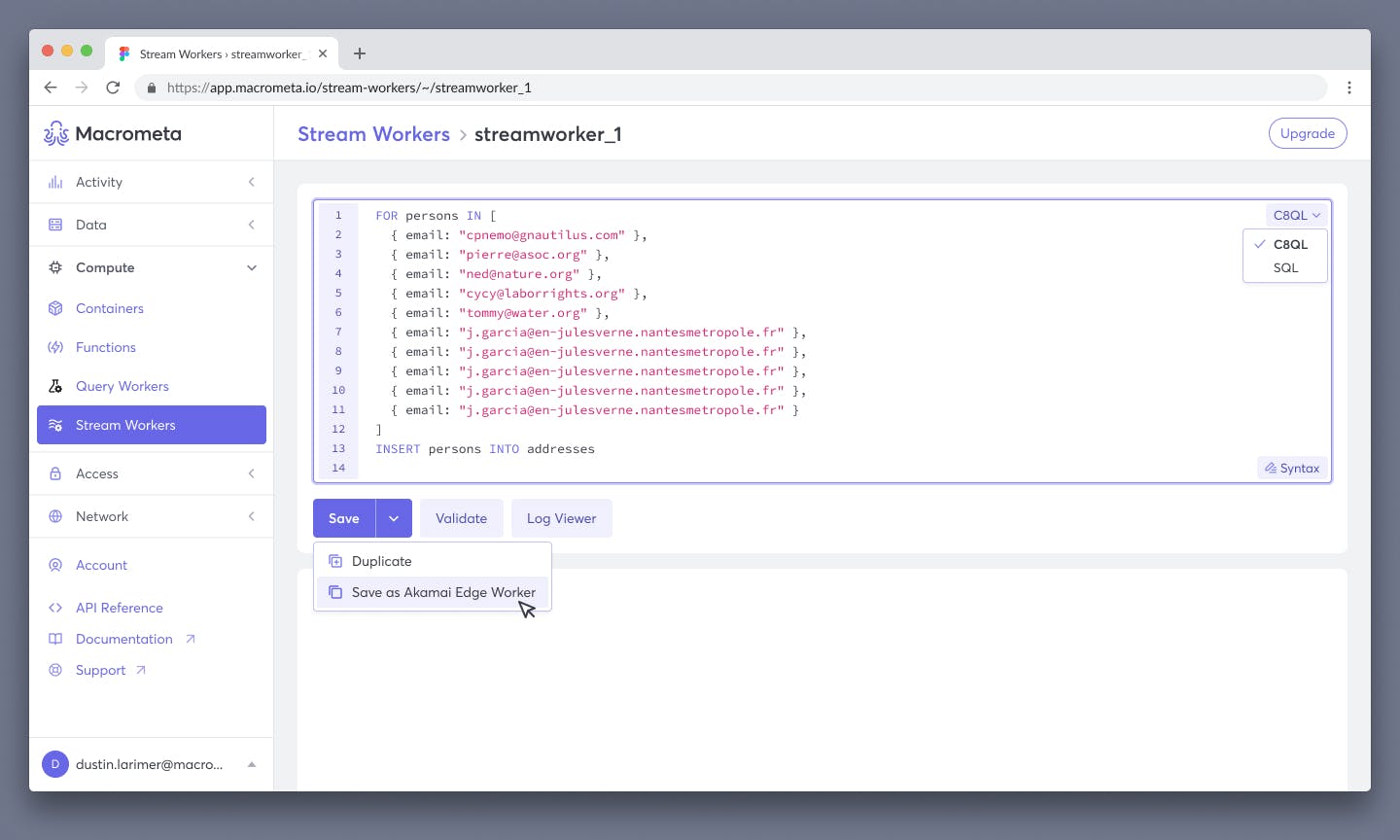Open the user account menu caret
The height and width of the screenshot is (840, 1400).
pos(252,764)
